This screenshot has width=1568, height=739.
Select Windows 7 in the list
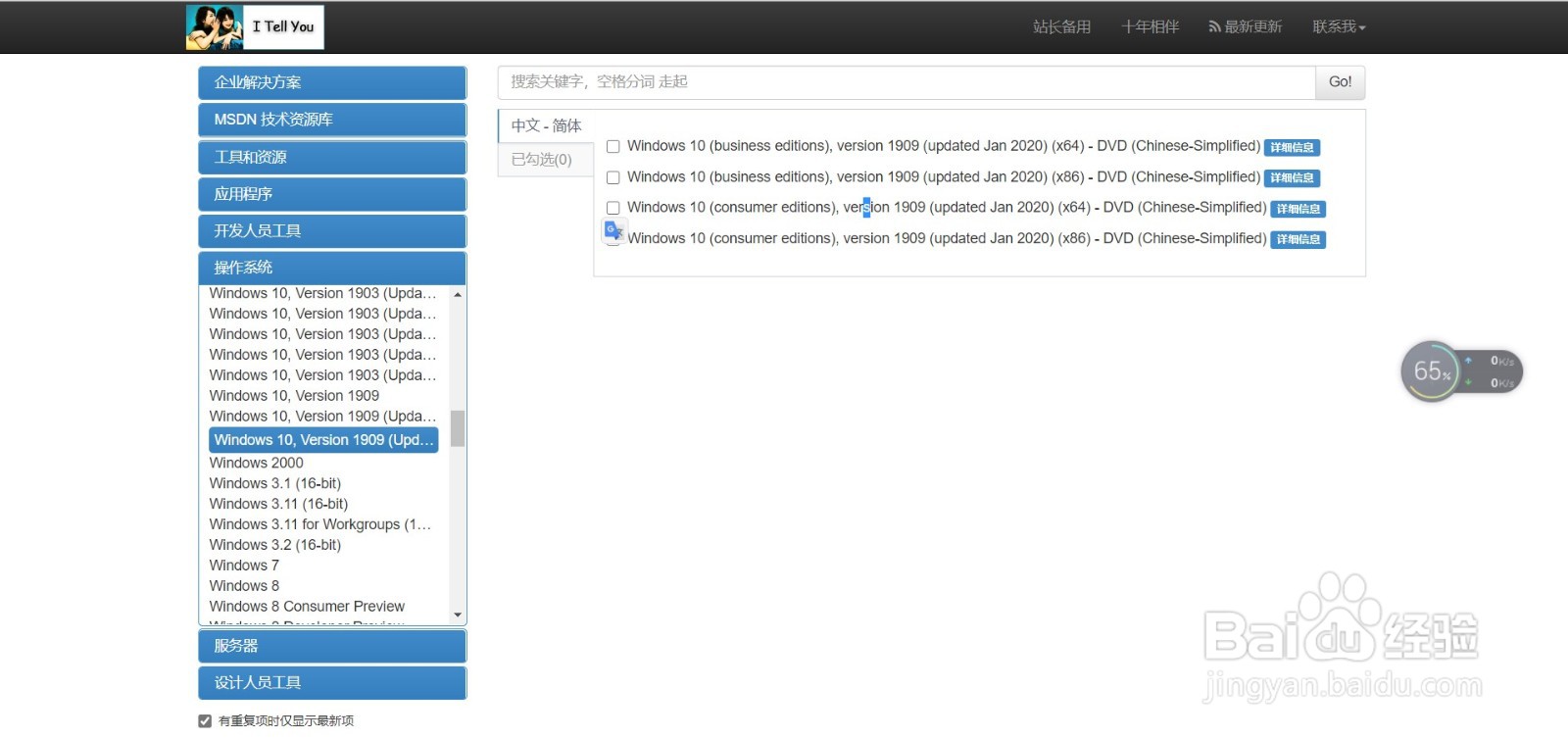(244, 566)
